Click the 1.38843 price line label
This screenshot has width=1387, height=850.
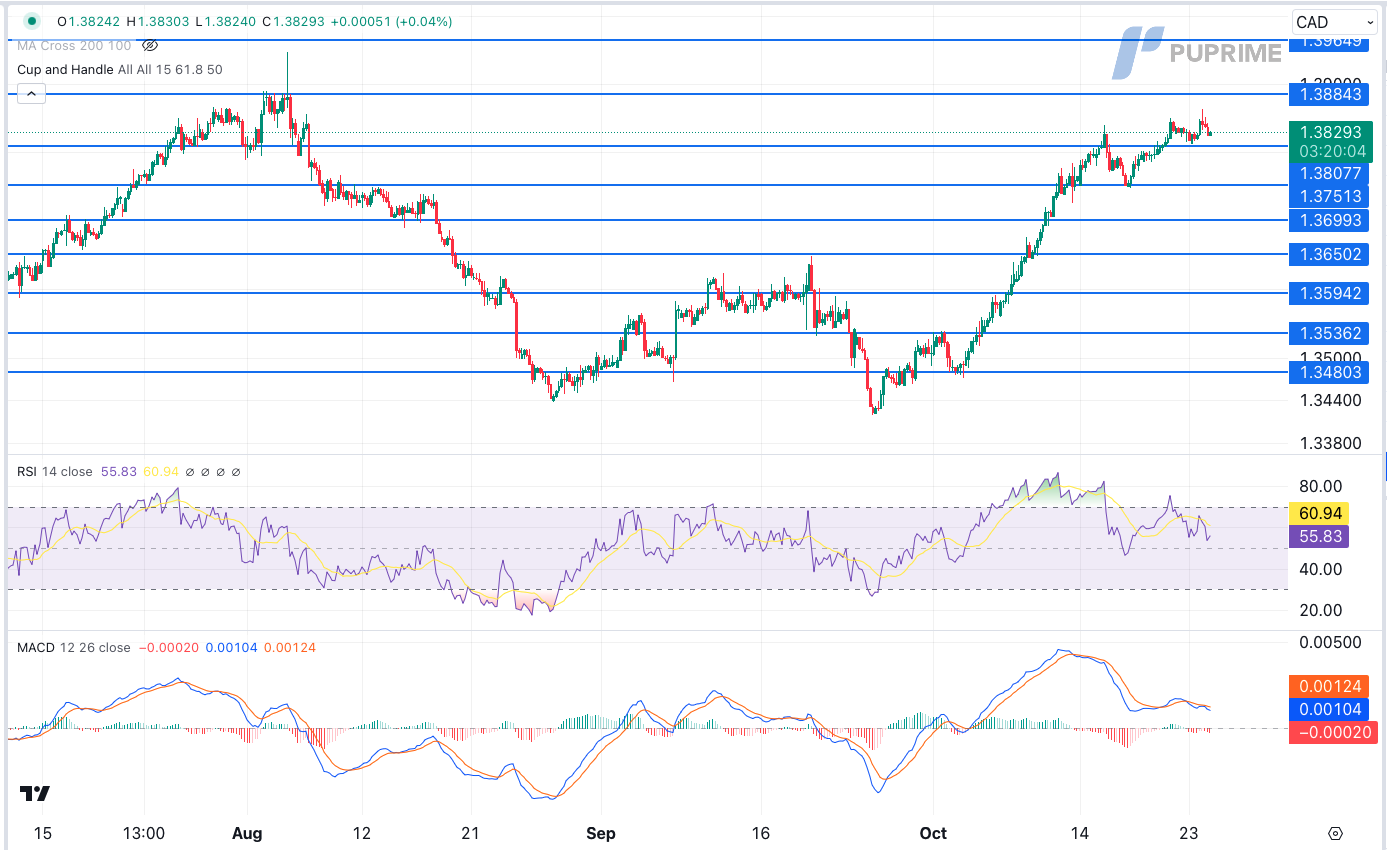pos(1328,93)
